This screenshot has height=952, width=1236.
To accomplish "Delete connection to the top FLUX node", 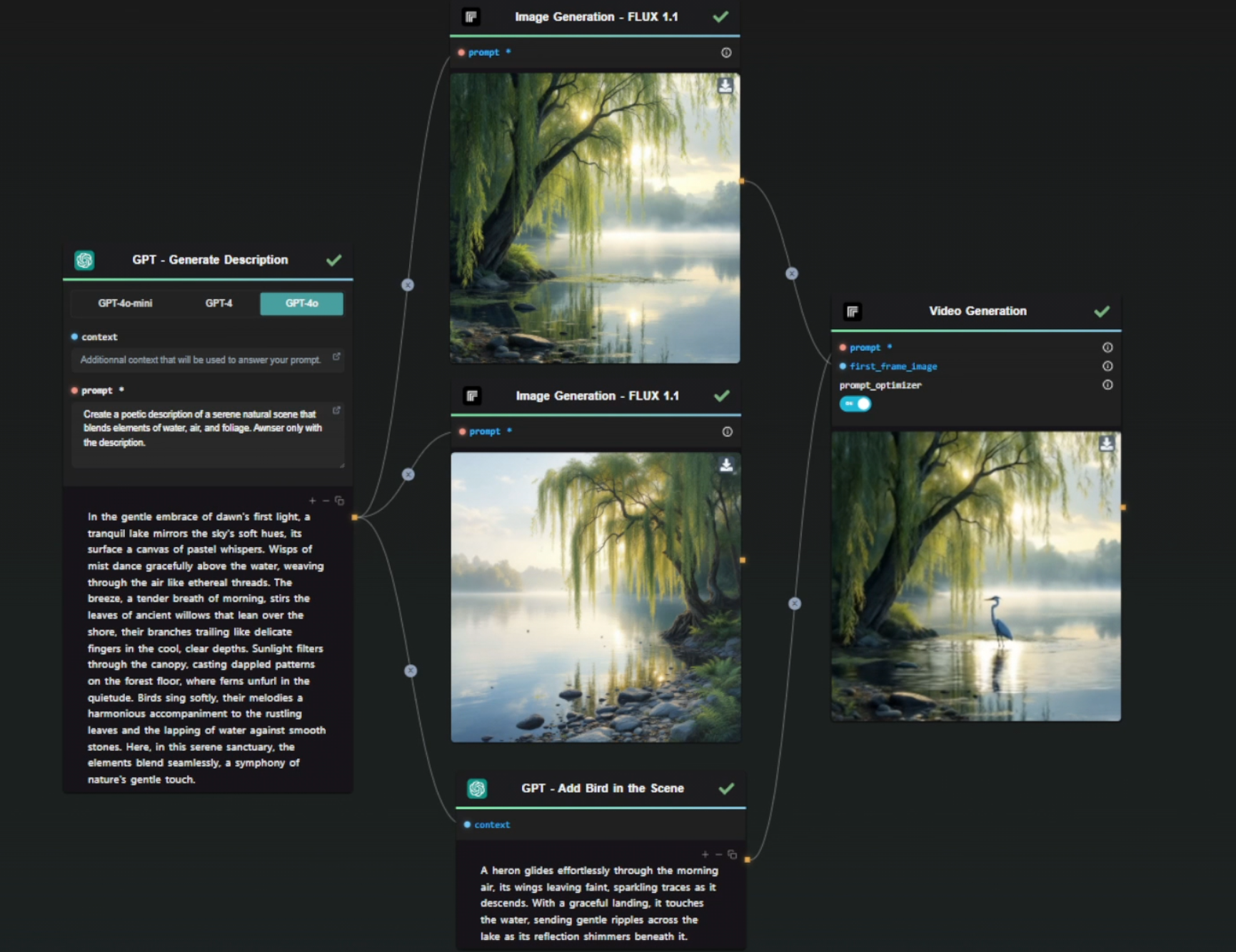I will (407, 285).
